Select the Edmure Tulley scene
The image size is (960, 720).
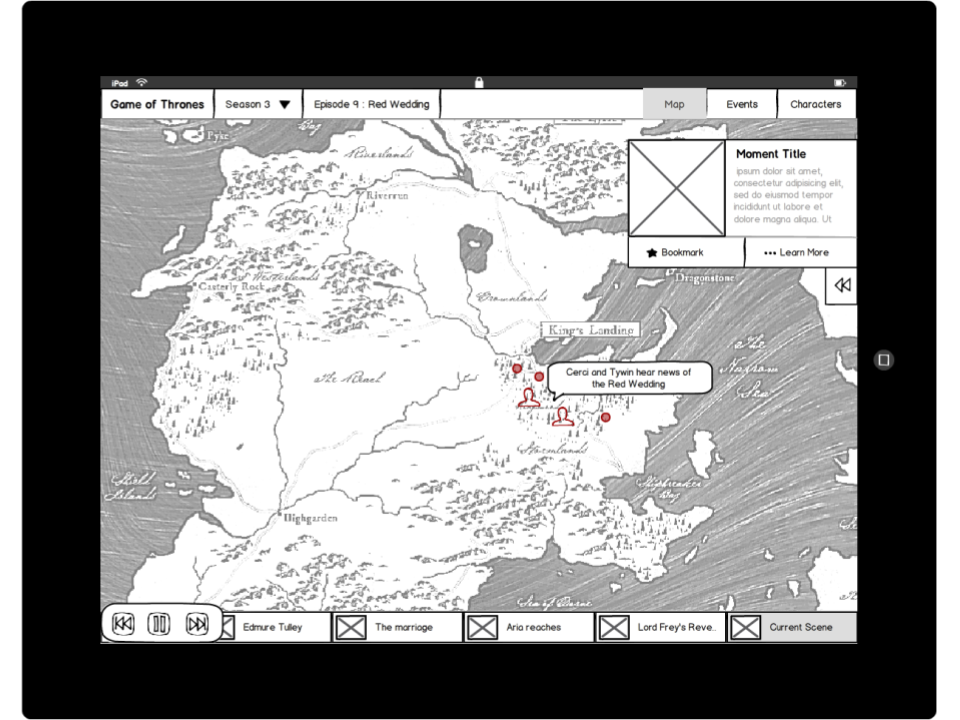(276, 628)
